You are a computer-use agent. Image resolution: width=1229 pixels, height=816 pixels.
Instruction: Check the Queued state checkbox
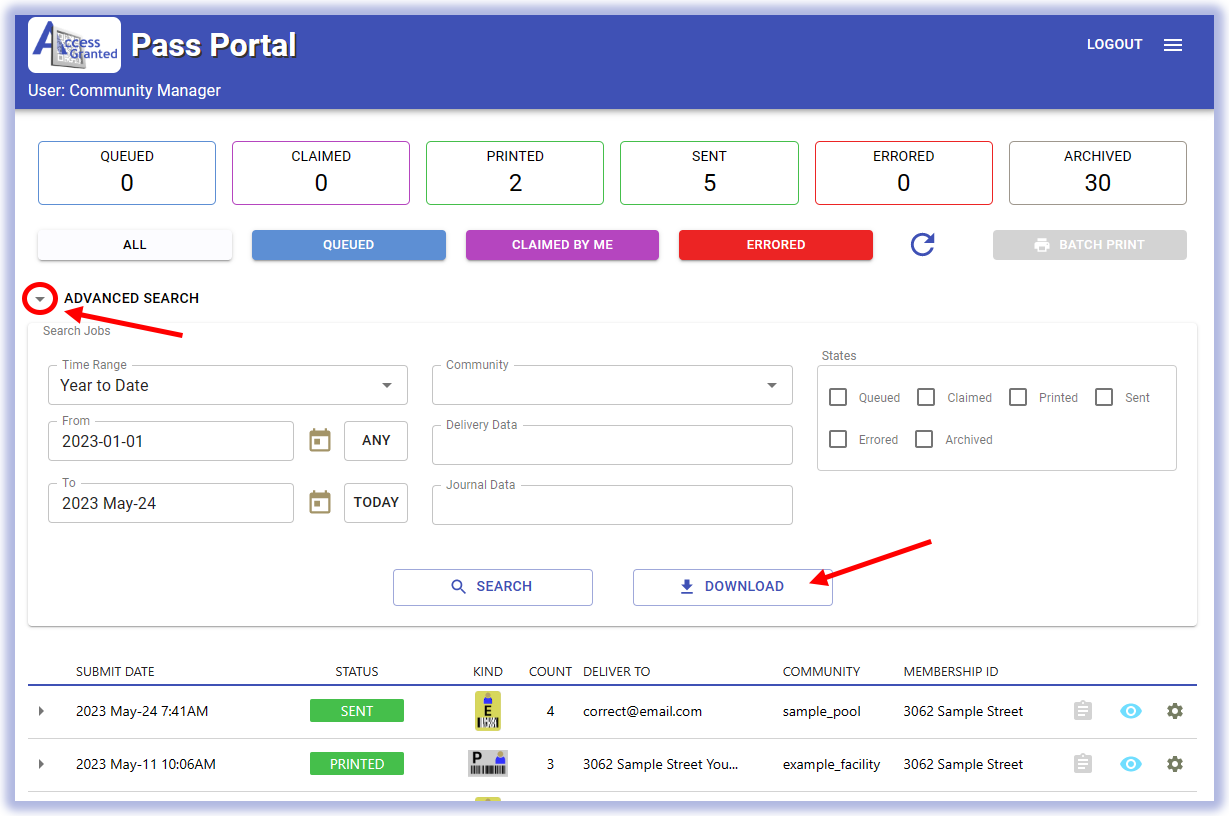[838, 397]
